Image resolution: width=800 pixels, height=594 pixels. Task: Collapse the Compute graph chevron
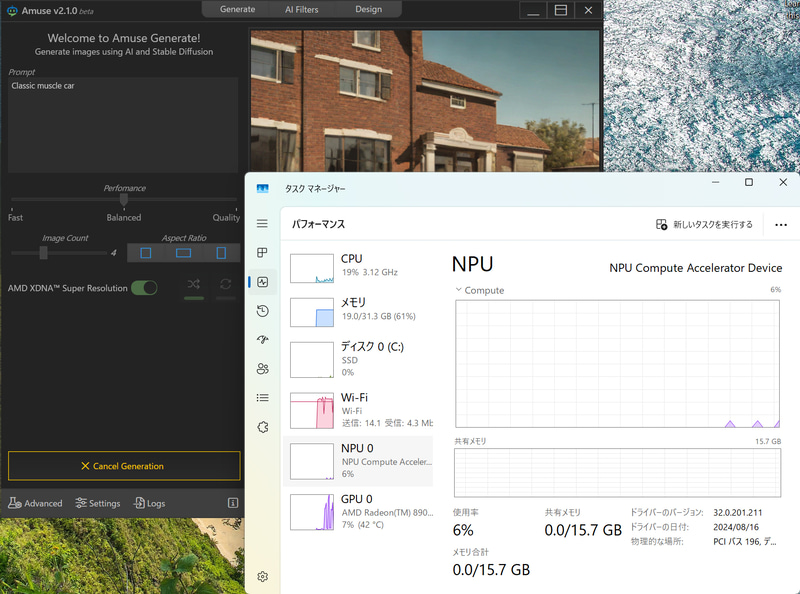458,290
